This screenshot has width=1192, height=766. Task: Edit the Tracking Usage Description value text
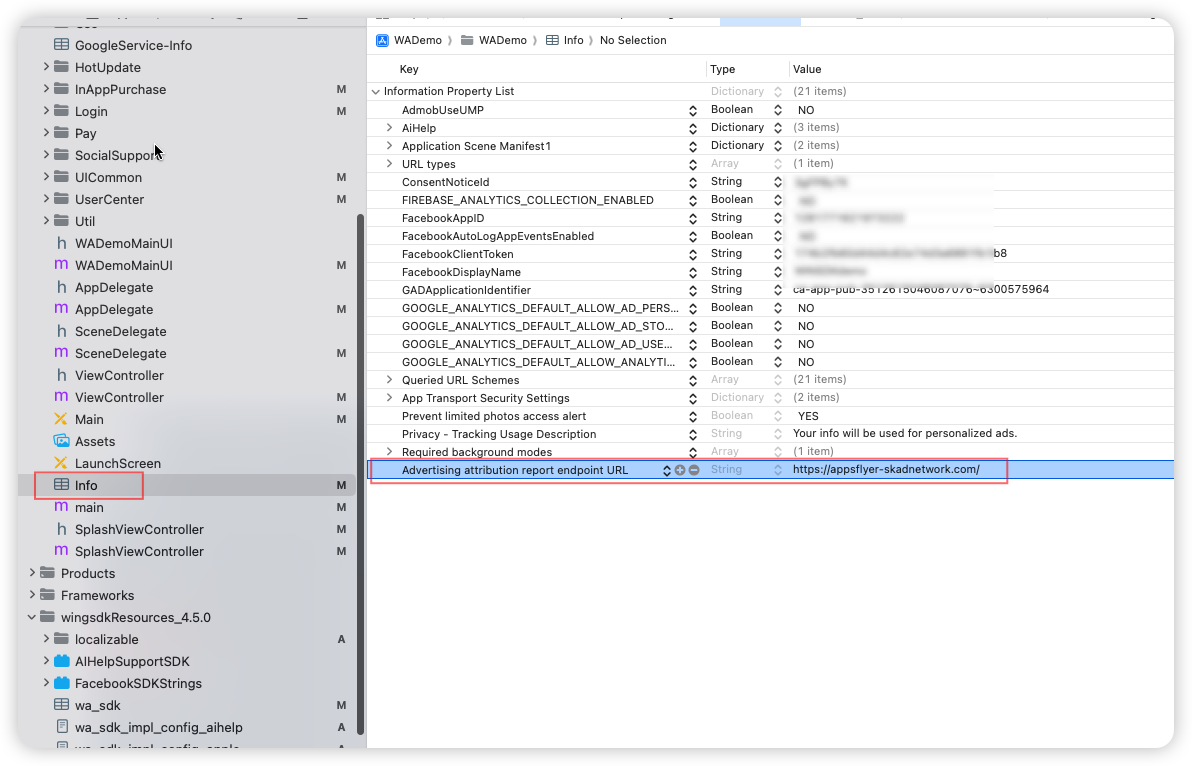click(905, 433)
